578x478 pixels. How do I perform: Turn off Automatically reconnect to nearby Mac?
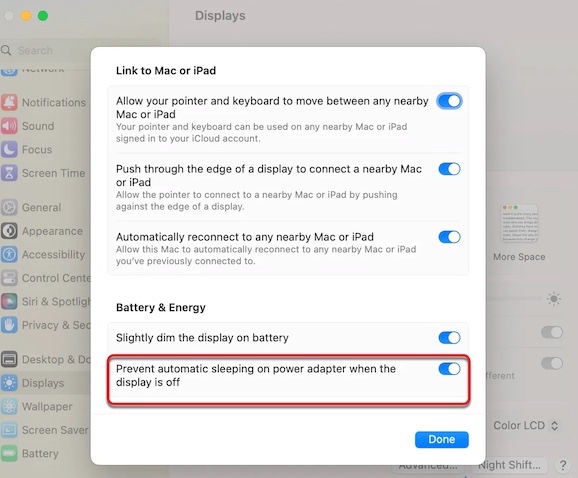point(449,237)
